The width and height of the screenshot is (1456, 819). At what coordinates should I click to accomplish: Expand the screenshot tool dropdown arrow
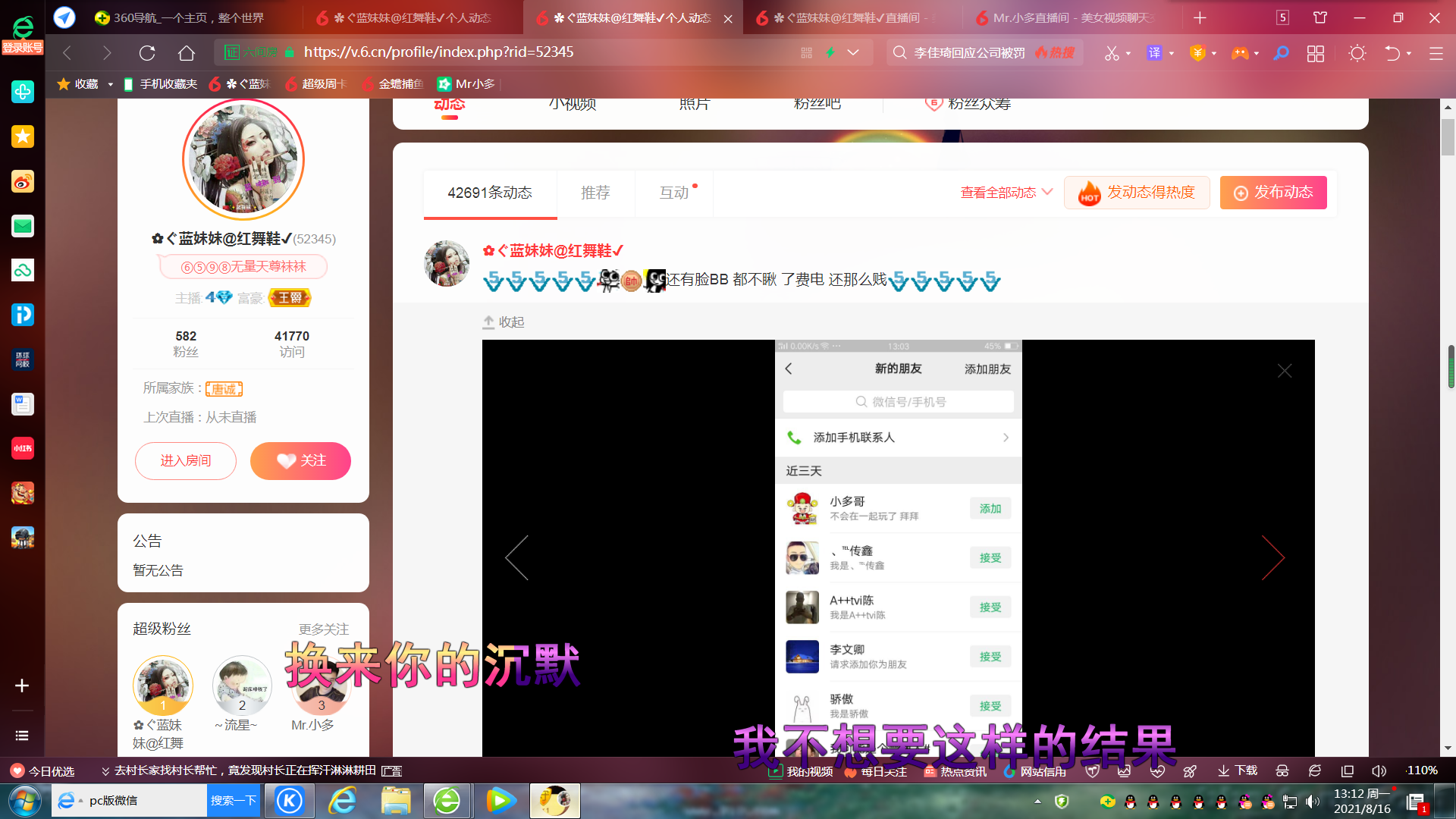[1128, 53]
